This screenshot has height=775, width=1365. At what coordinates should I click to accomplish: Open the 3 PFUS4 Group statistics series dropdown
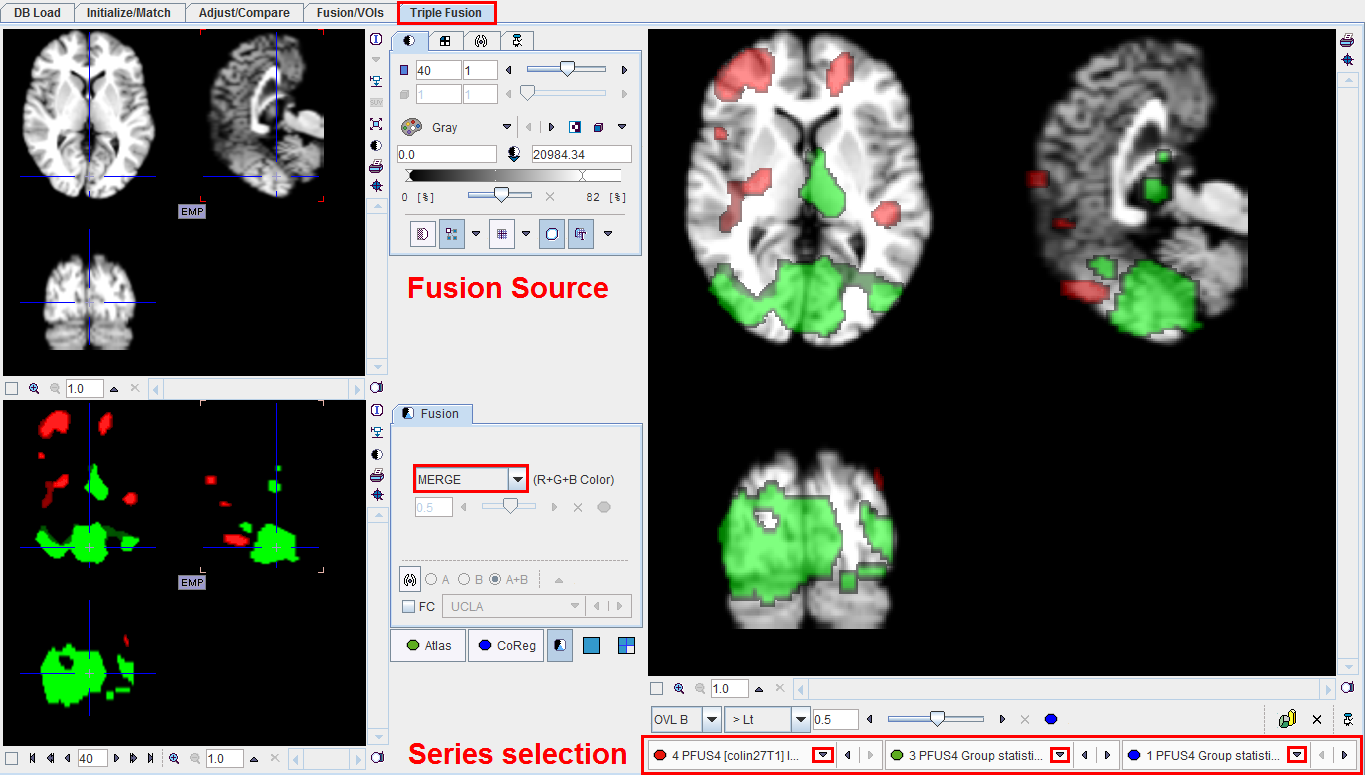tap(1059, 755)
